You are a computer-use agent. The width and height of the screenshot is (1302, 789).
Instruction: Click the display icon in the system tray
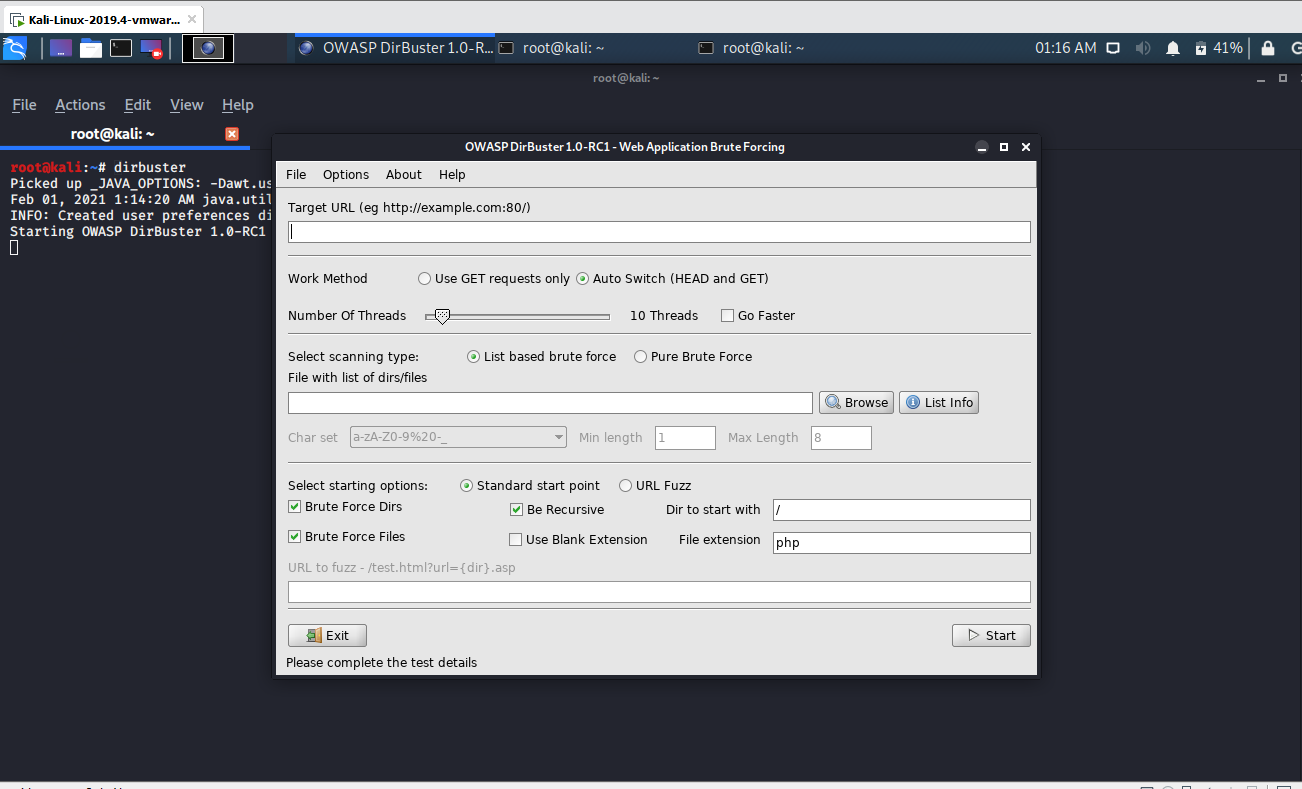coord(1112,48)
